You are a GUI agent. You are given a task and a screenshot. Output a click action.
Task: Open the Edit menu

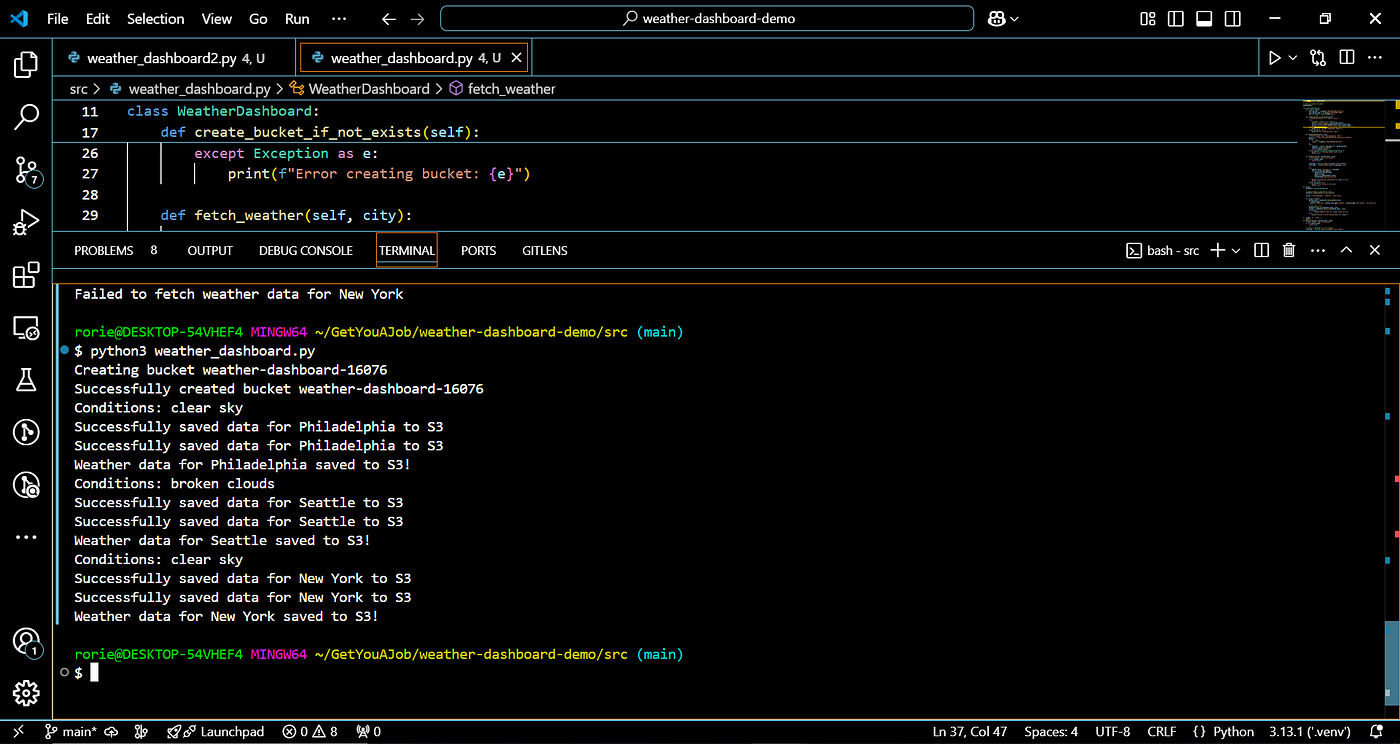(x=98, y=19)
